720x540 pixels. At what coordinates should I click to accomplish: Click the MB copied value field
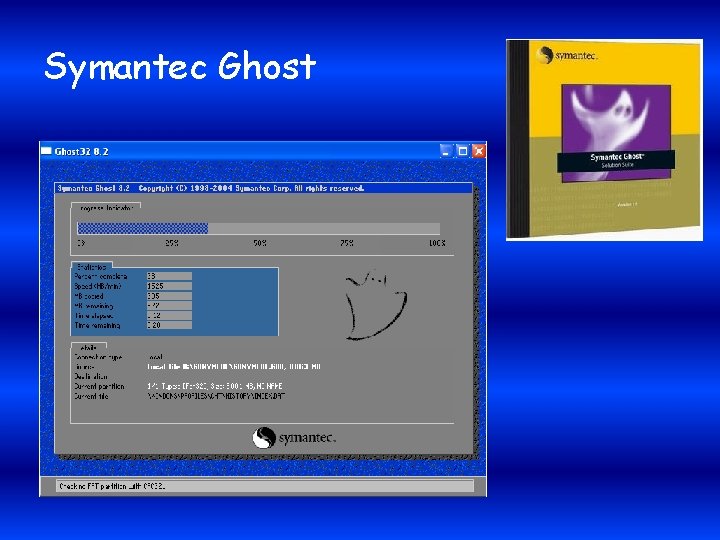pos(169,296)
